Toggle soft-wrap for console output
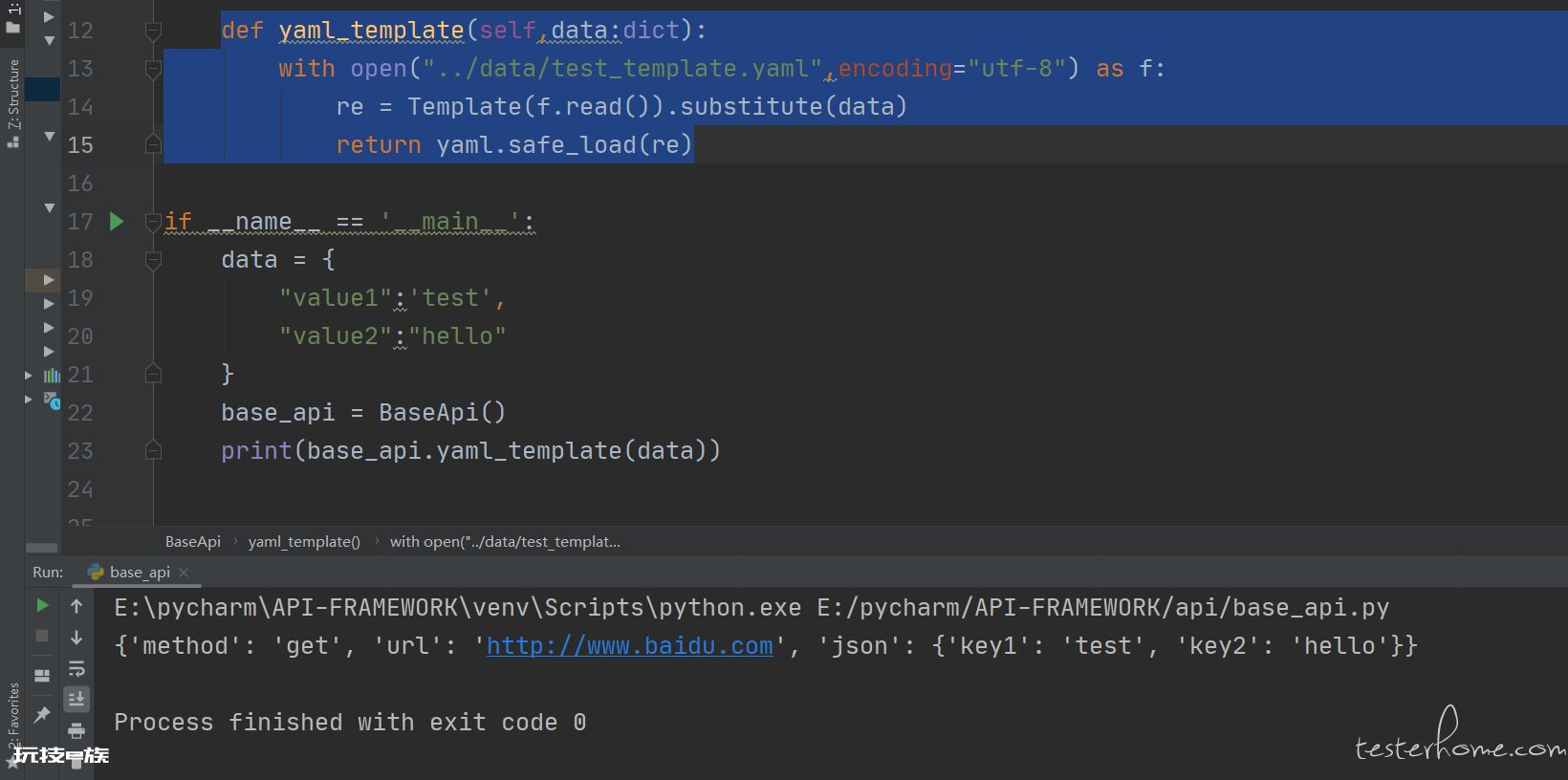Image resolution: width=1568 pixels, height=780 pixels. click(76, 668)
